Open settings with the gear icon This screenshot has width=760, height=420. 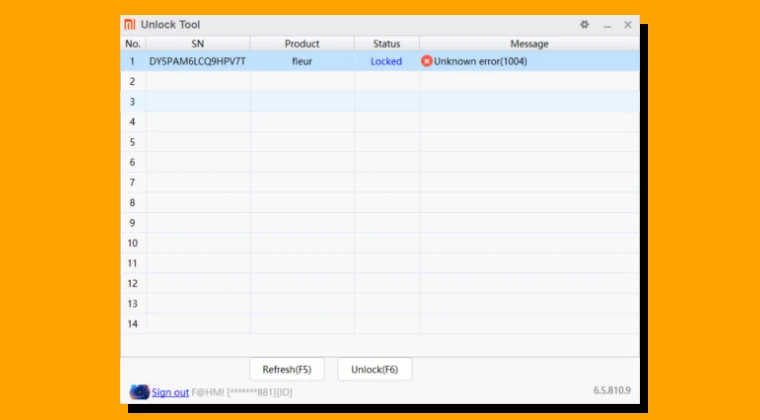click(584, 25)
